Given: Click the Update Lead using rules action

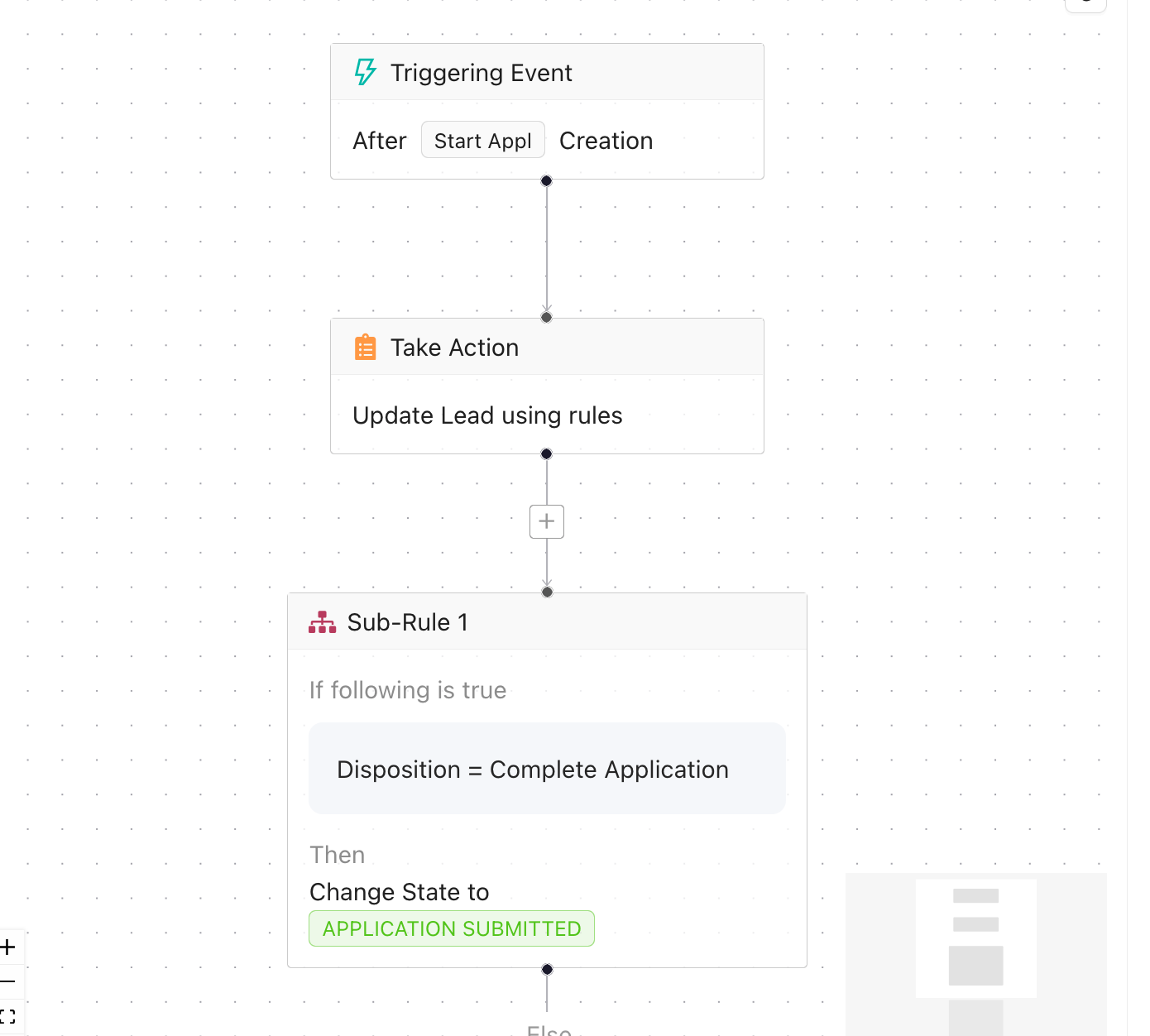Looking at the screenshot, I should coord(487,415).
